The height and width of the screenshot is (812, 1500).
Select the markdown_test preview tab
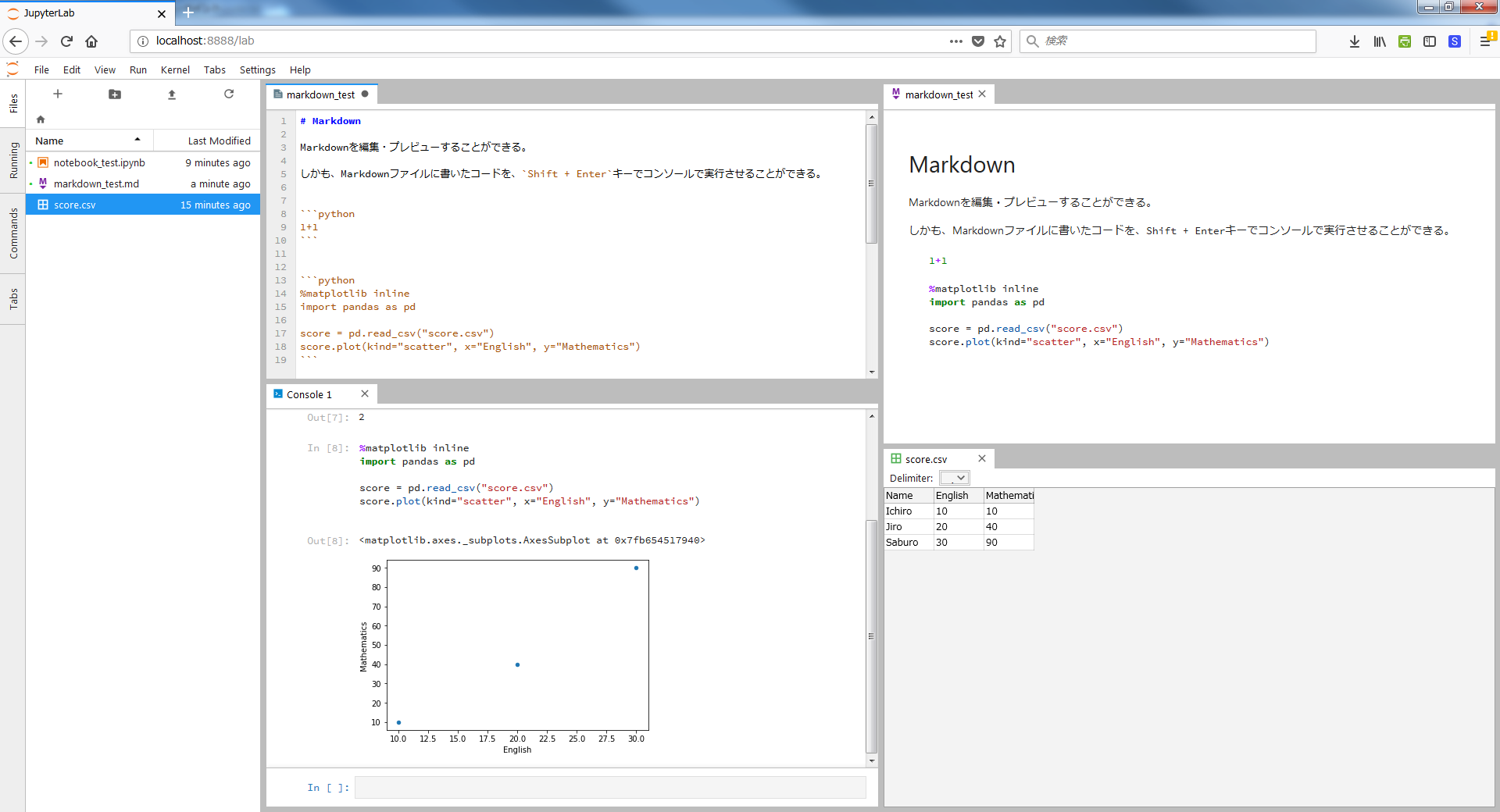click(x=939, y=94)
